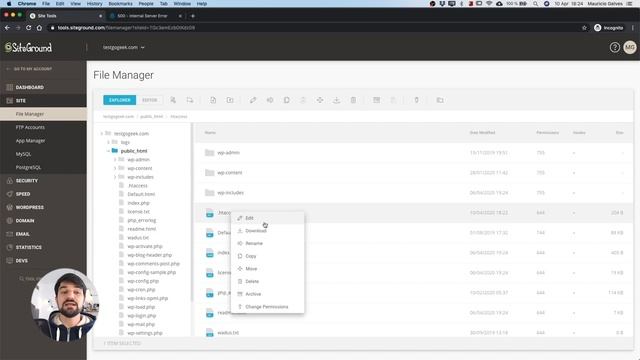
Task: Collapse the testgogeek.com root tree node
Action: [x=102, y=133]
